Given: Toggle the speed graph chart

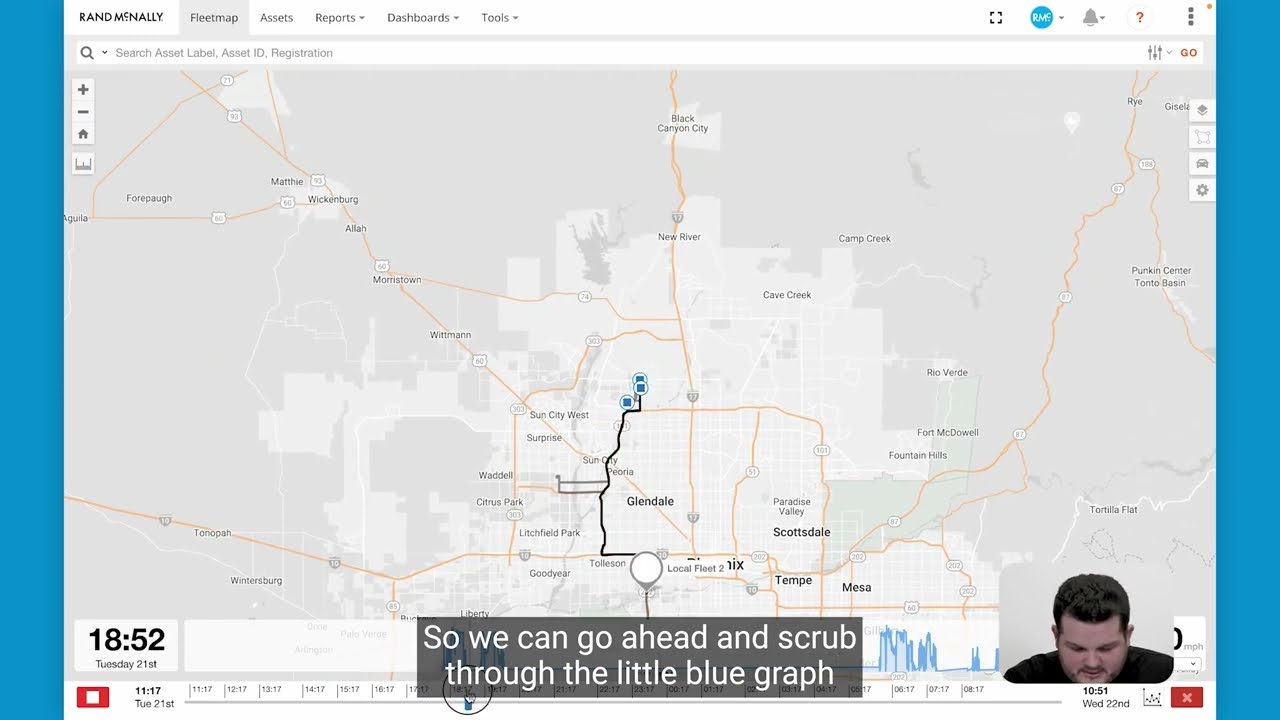Looking at the screenshot, I should coord(1152,698).
